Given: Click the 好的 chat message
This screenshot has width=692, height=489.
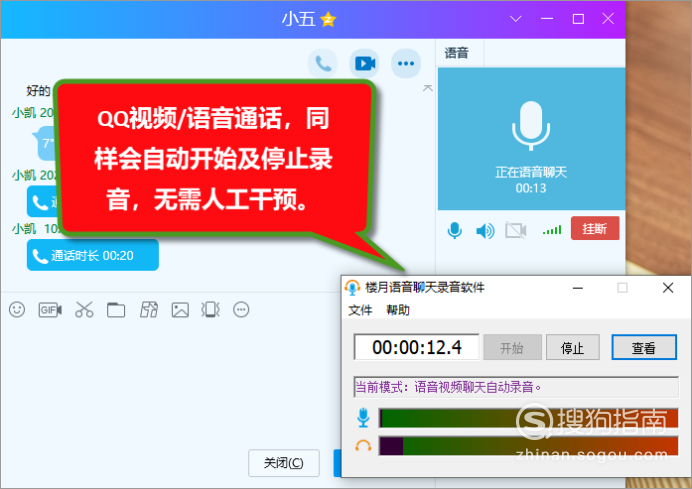Looking at the screenshot, I should (38, 90).
